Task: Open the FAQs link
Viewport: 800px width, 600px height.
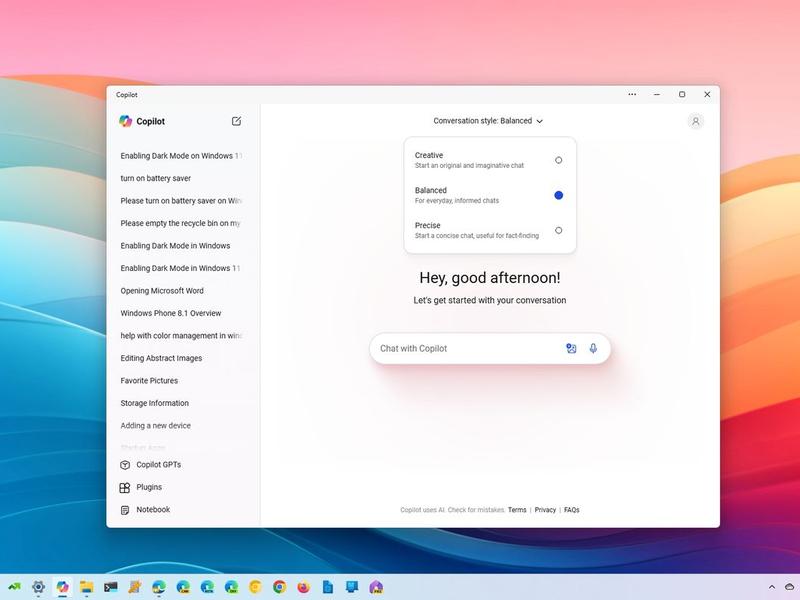Action: click(x=571, y=510)
